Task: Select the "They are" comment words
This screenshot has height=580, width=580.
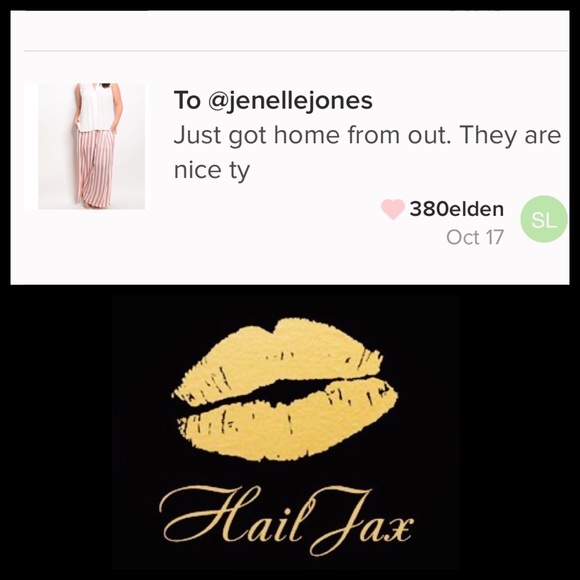Action: tap(511, 135)
